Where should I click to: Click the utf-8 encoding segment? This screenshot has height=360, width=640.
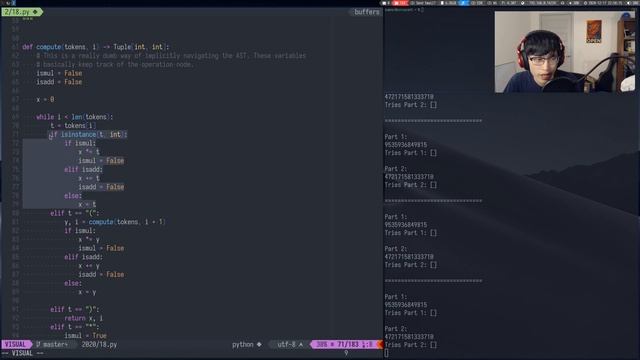pos(290,344)
